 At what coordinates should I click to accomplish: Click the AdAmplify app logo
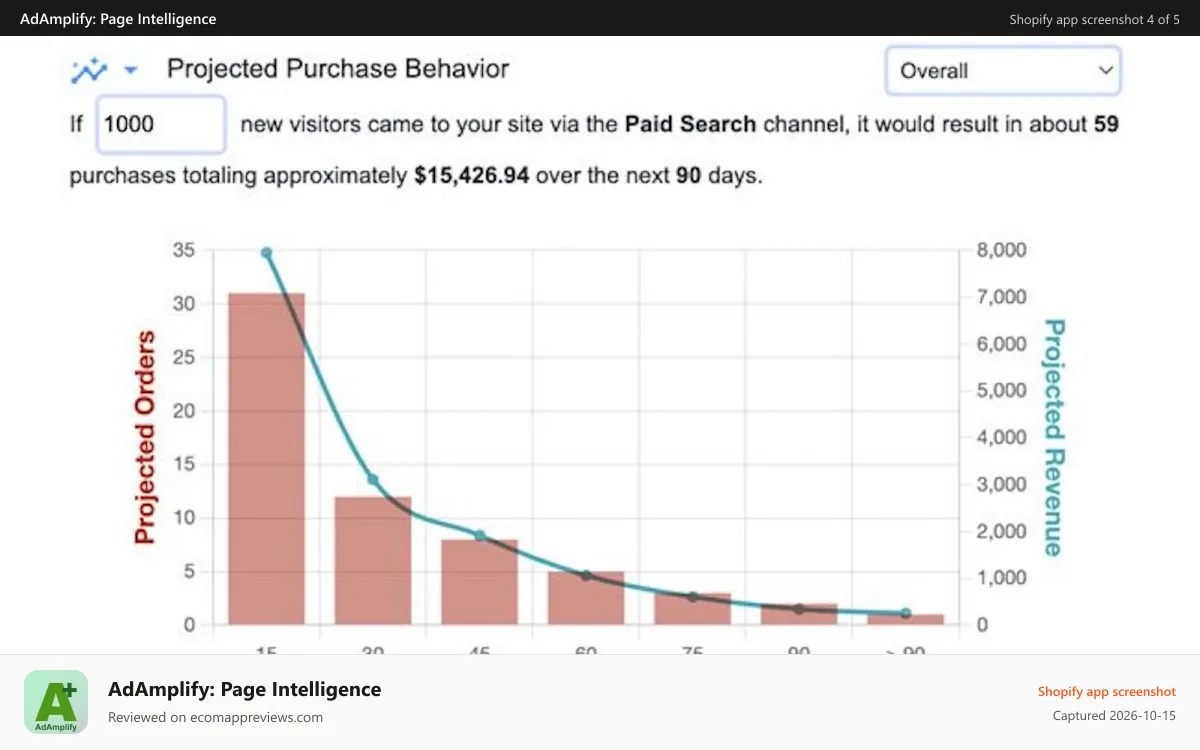(56, 702)
